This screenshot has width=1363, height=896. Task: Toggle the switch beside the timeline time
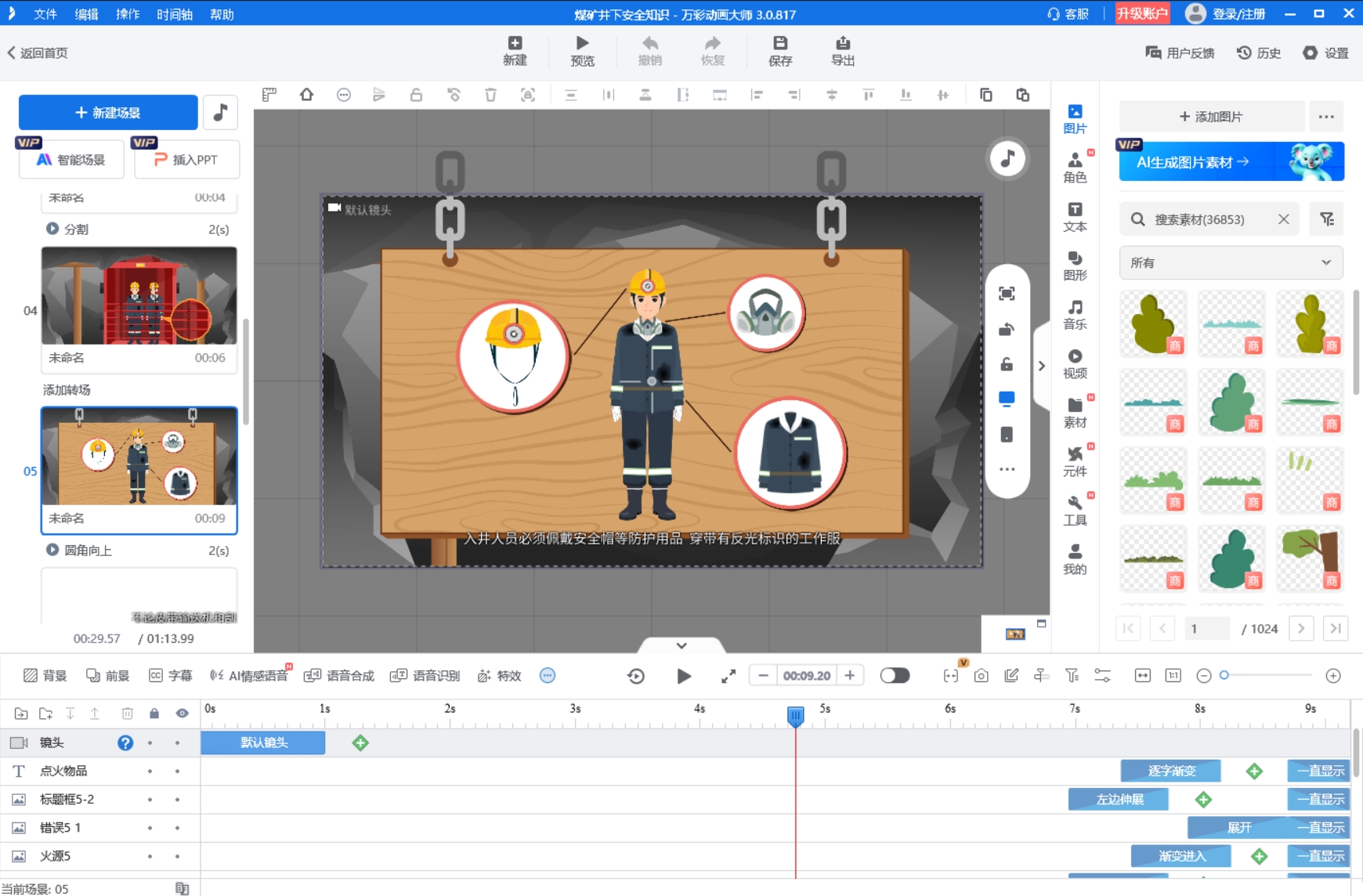tap(895, 676)
